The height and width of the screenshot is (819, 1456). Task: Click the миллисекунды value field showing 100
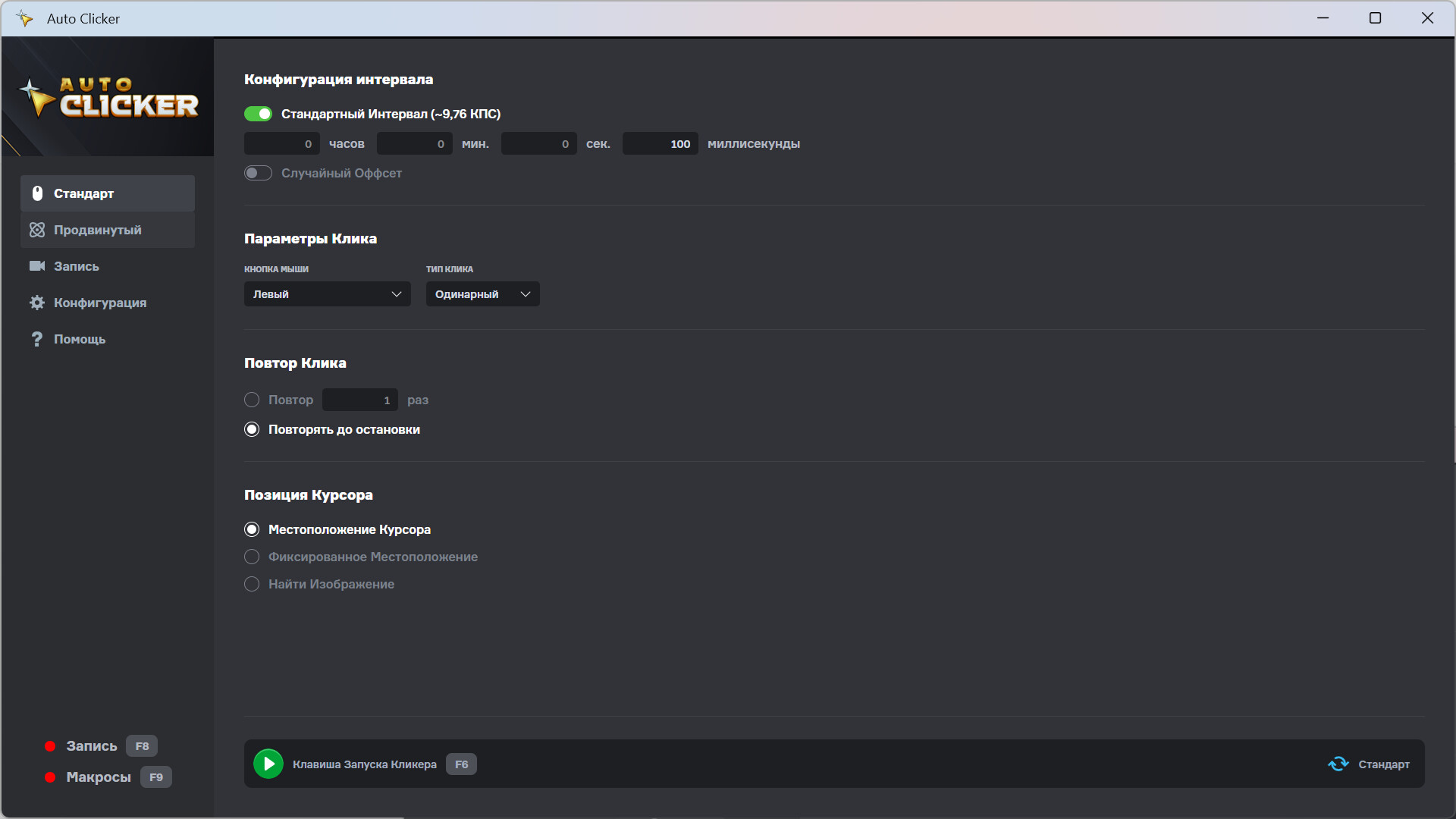pos(660,143)
